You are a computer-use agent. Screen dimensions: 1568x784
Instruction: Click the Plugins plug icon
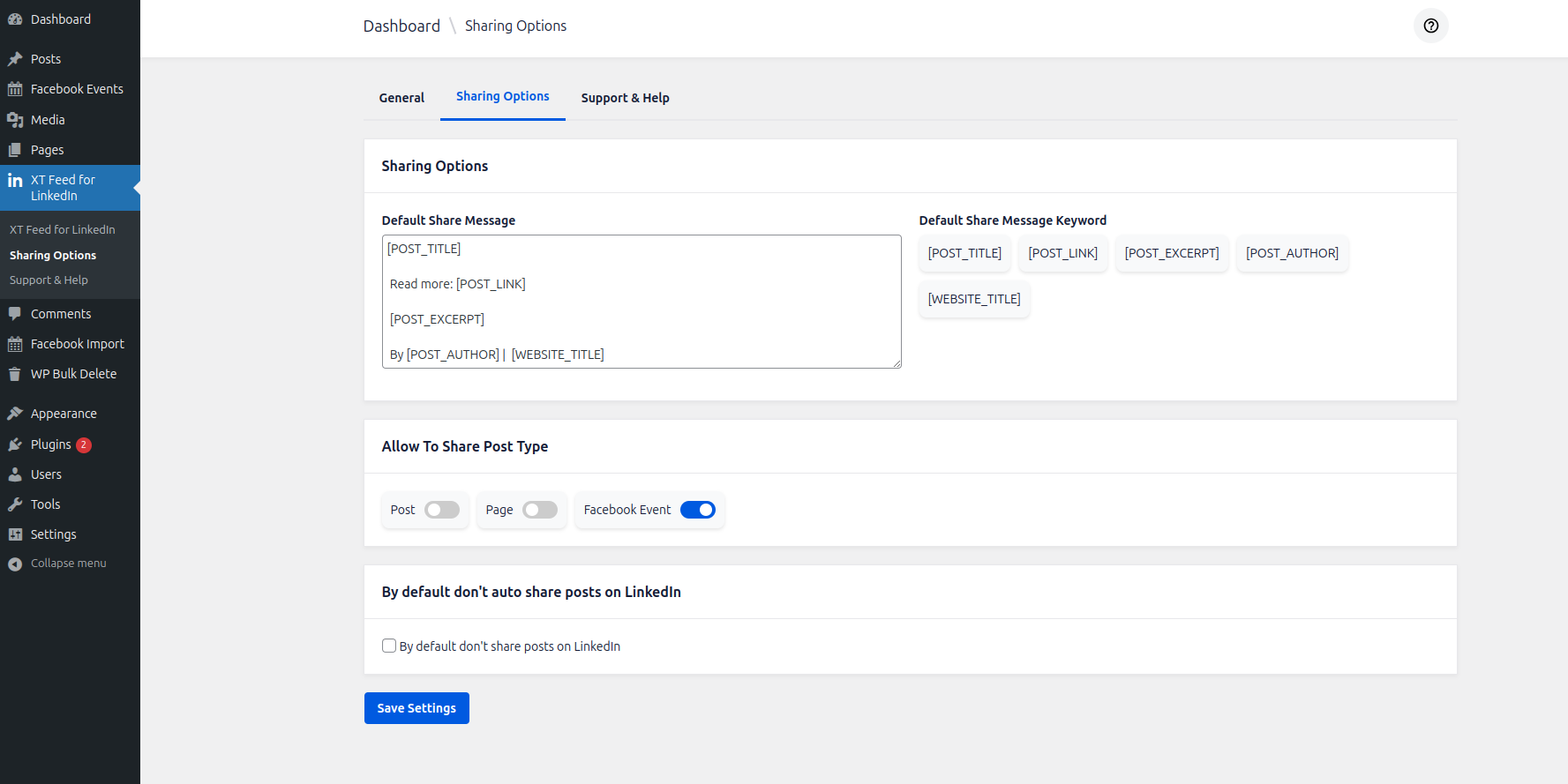coord(15,444)
